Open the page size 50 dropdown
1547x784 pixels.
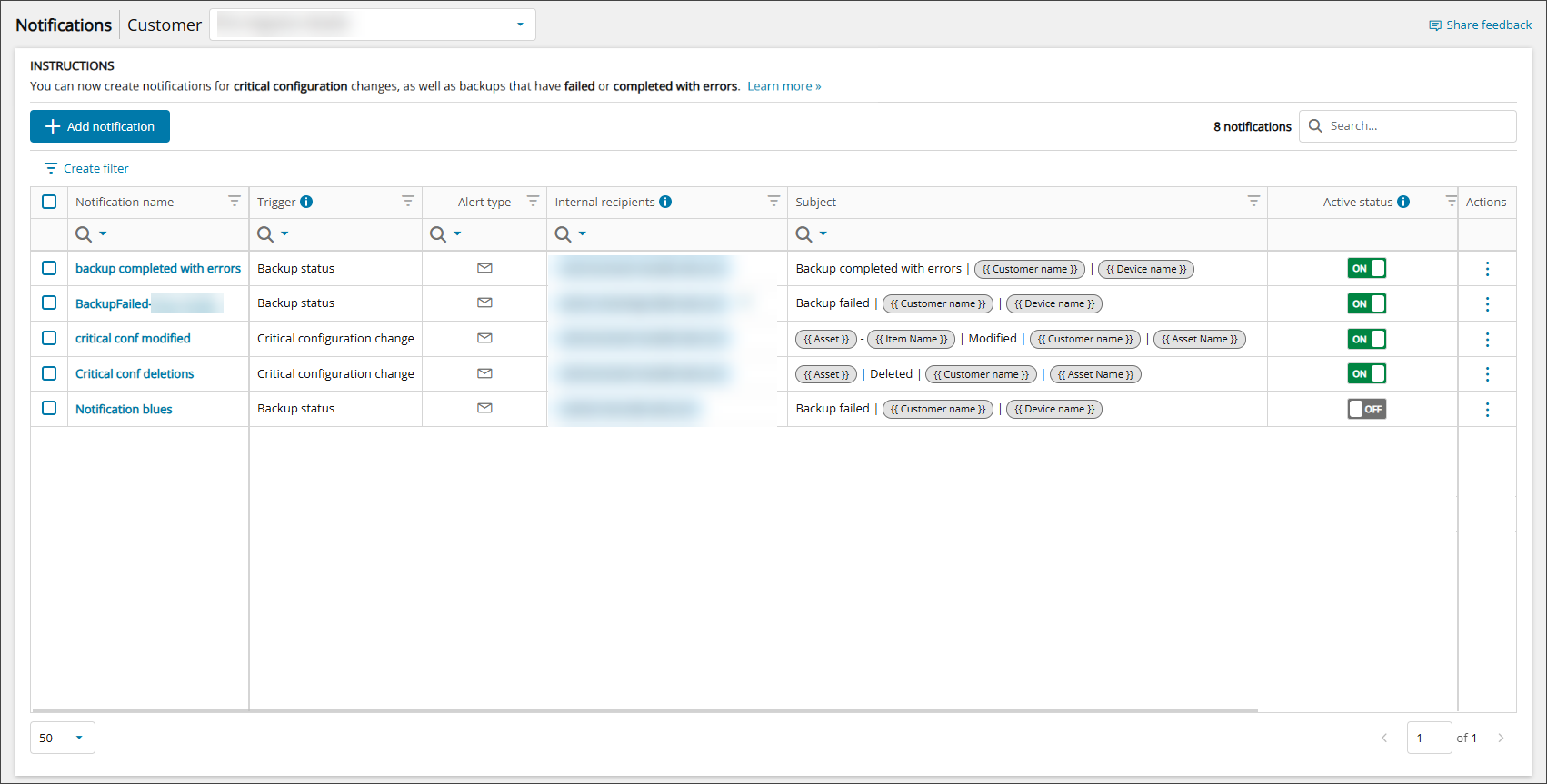63,738
